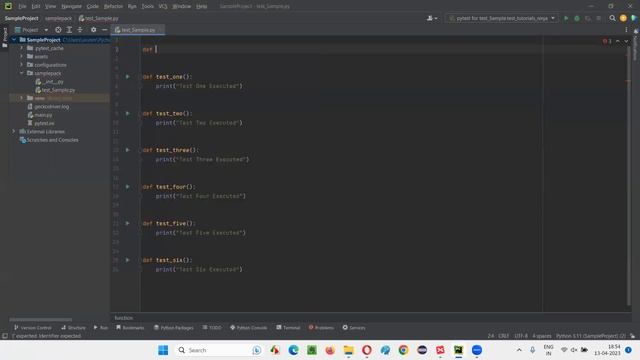Open the IDE updates yellow icon

(x=623, y=18)
